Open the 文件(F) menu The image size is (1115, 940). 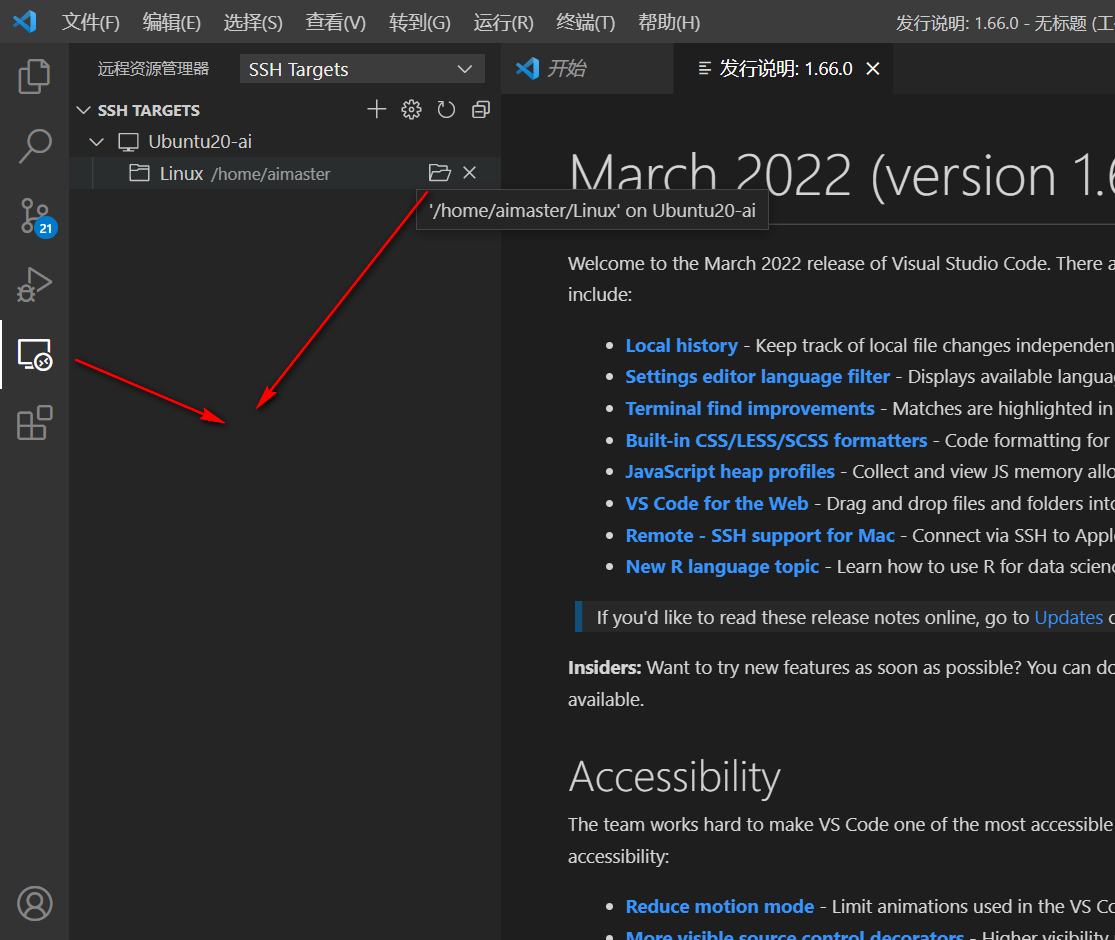click(x=90, y=23)
